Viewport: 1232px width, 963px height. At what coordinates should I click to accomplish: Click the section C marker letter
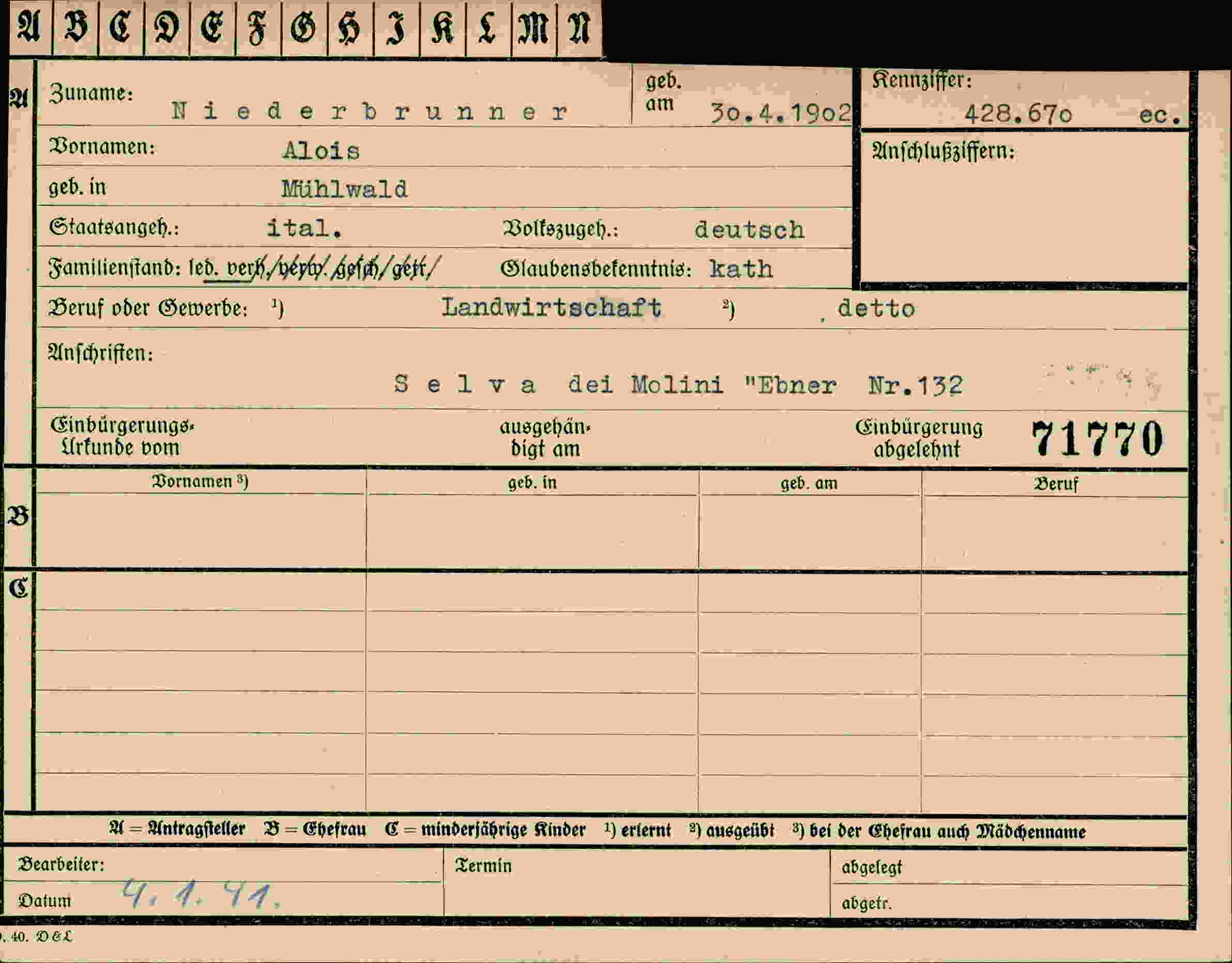click(x=18, y=588)
